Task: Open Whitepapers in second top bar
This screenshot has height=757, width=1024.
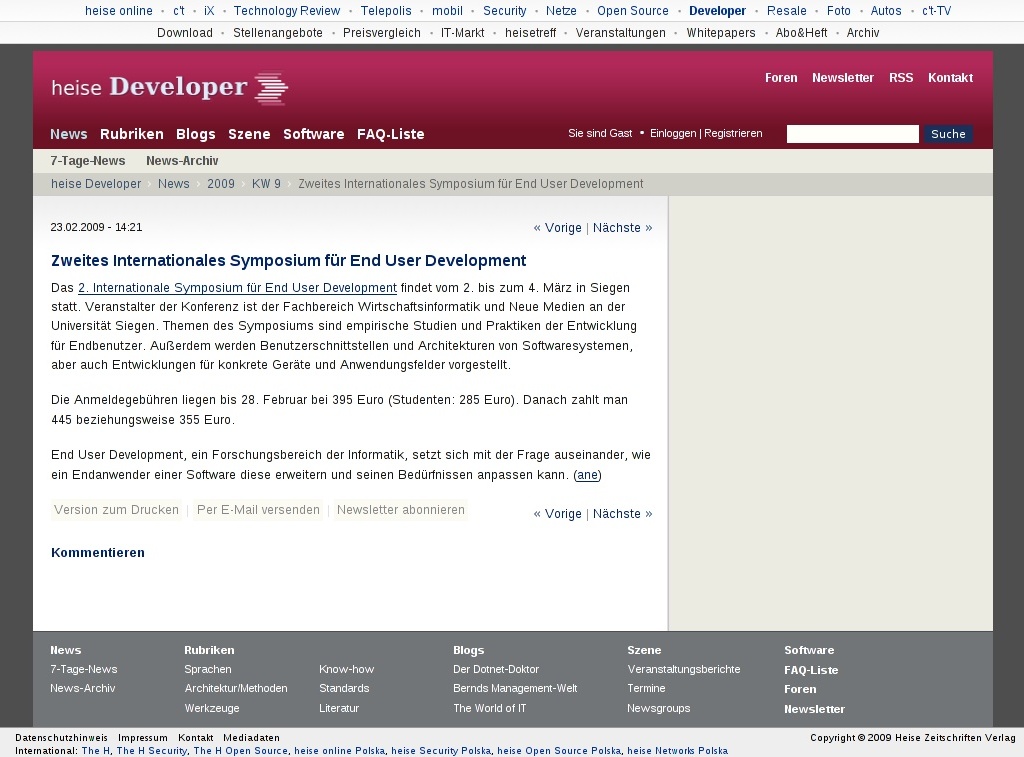Action: coord(720,33)
